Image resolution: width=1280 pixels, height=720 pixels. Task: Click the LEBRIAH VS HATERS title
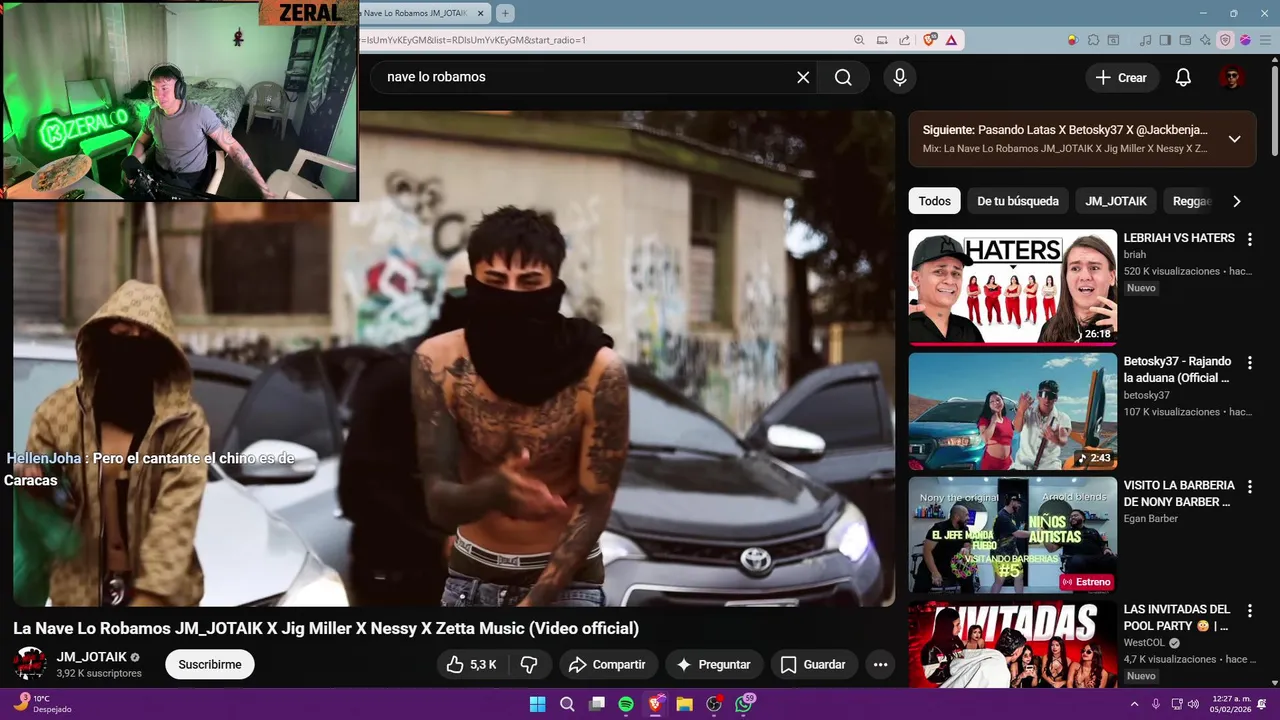click(x=1179, y=238)
